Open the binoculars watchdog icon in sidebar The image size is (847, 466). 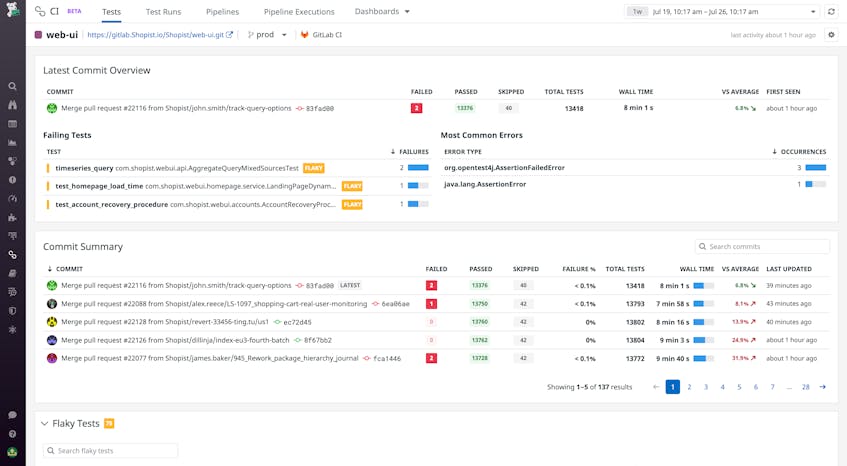(12, 105)
